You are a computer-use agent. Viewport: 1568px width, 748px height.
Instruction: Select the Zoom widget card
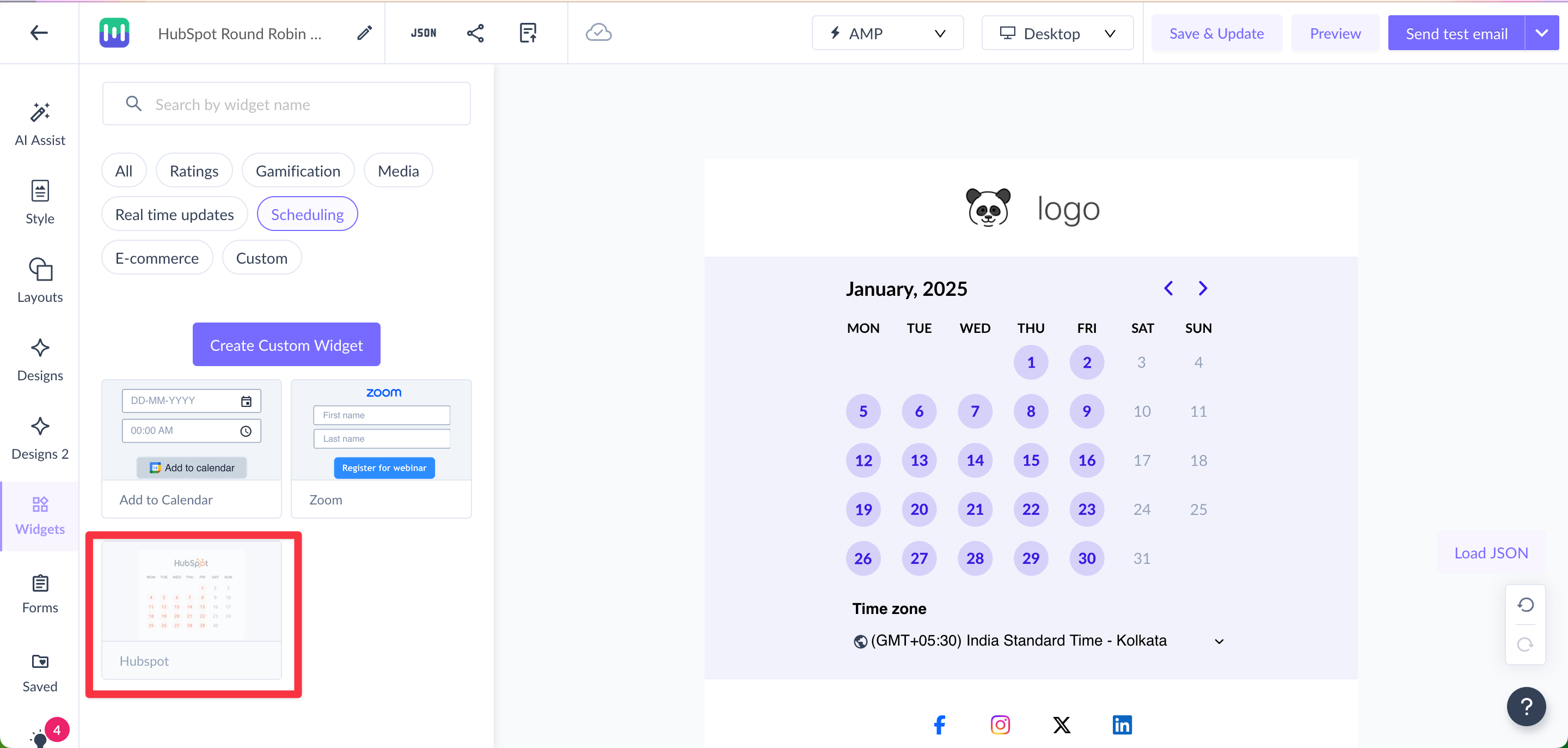click(381, 449)
